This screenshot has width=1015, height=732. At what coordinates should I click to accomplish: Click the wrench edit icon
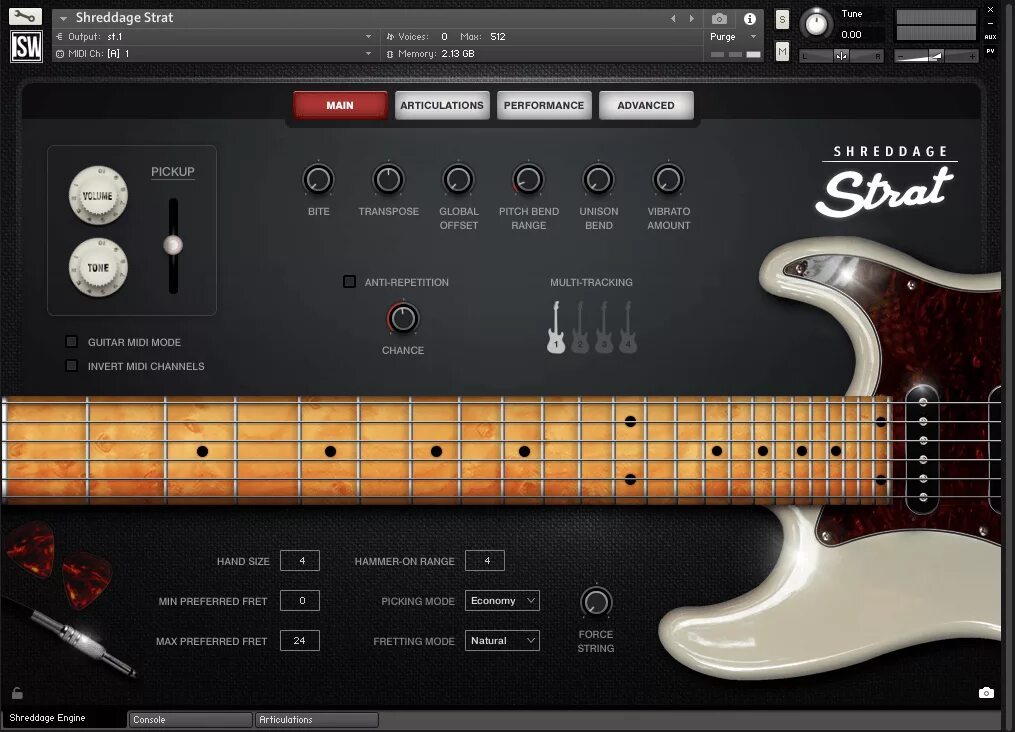(x=25, y=16)
